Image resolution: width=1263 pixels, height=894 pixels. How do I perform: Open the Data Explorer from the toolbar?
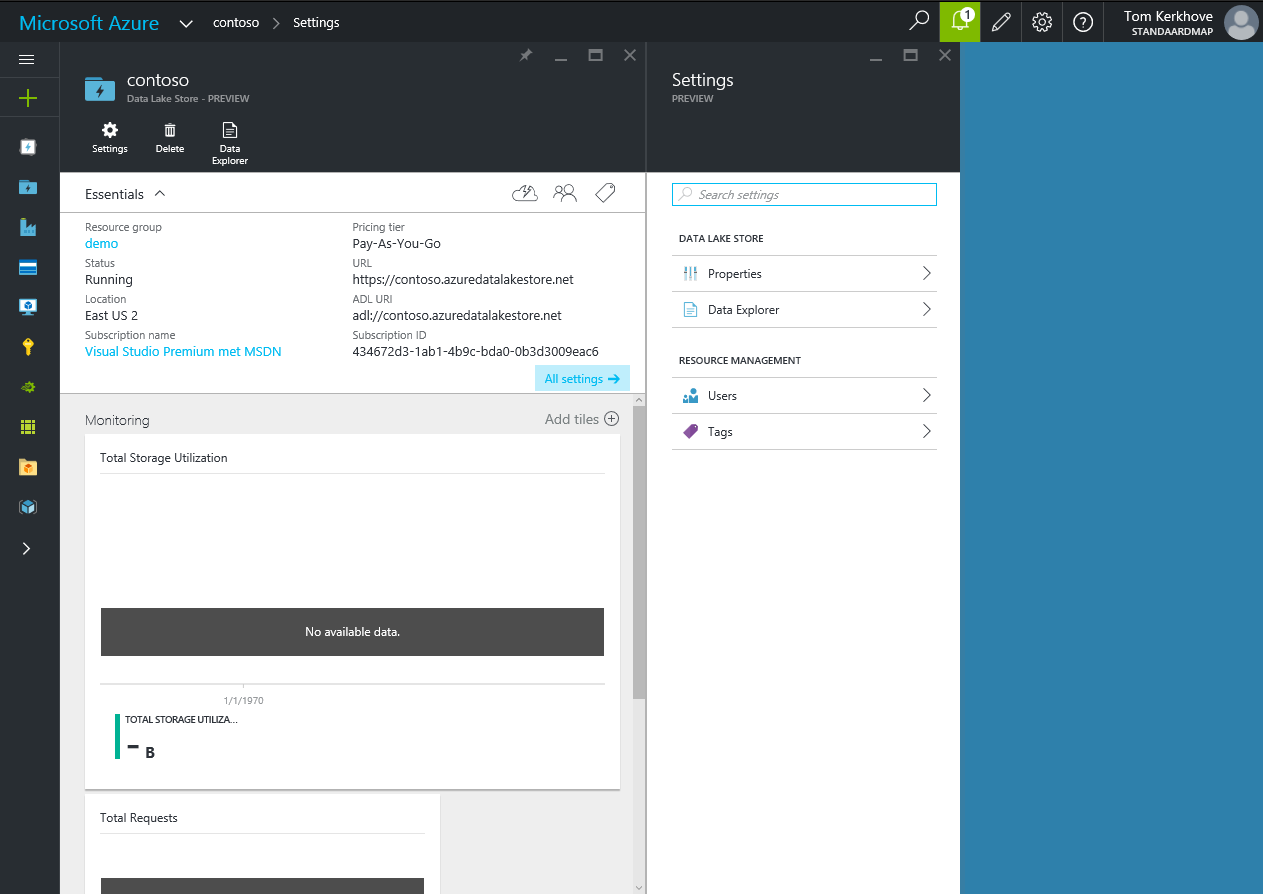pyautogui.click(x=229, y=138)
